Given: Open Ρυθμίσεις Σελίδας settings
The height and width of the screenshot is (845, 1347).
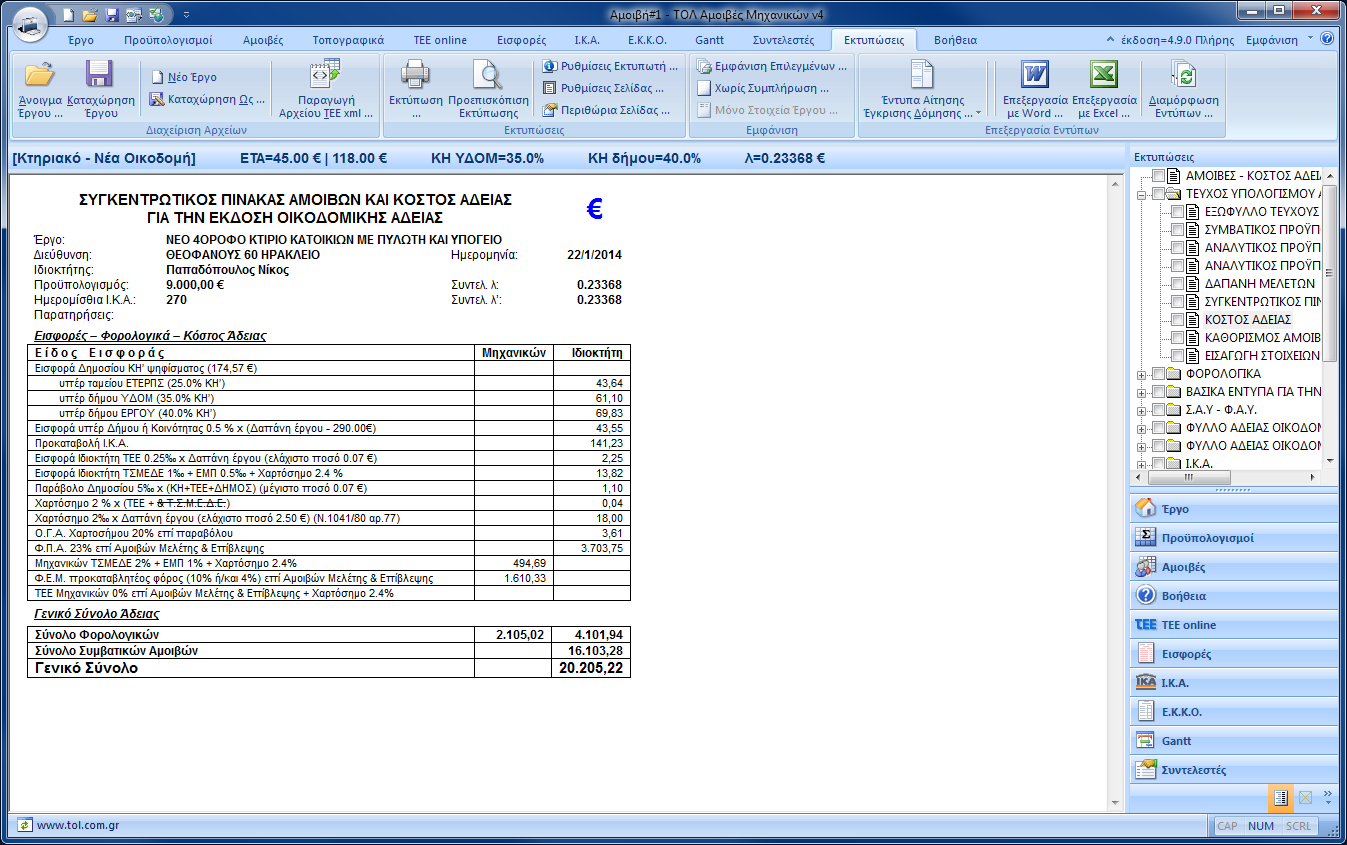Looking at the screenshot, I should pos(603,88).
